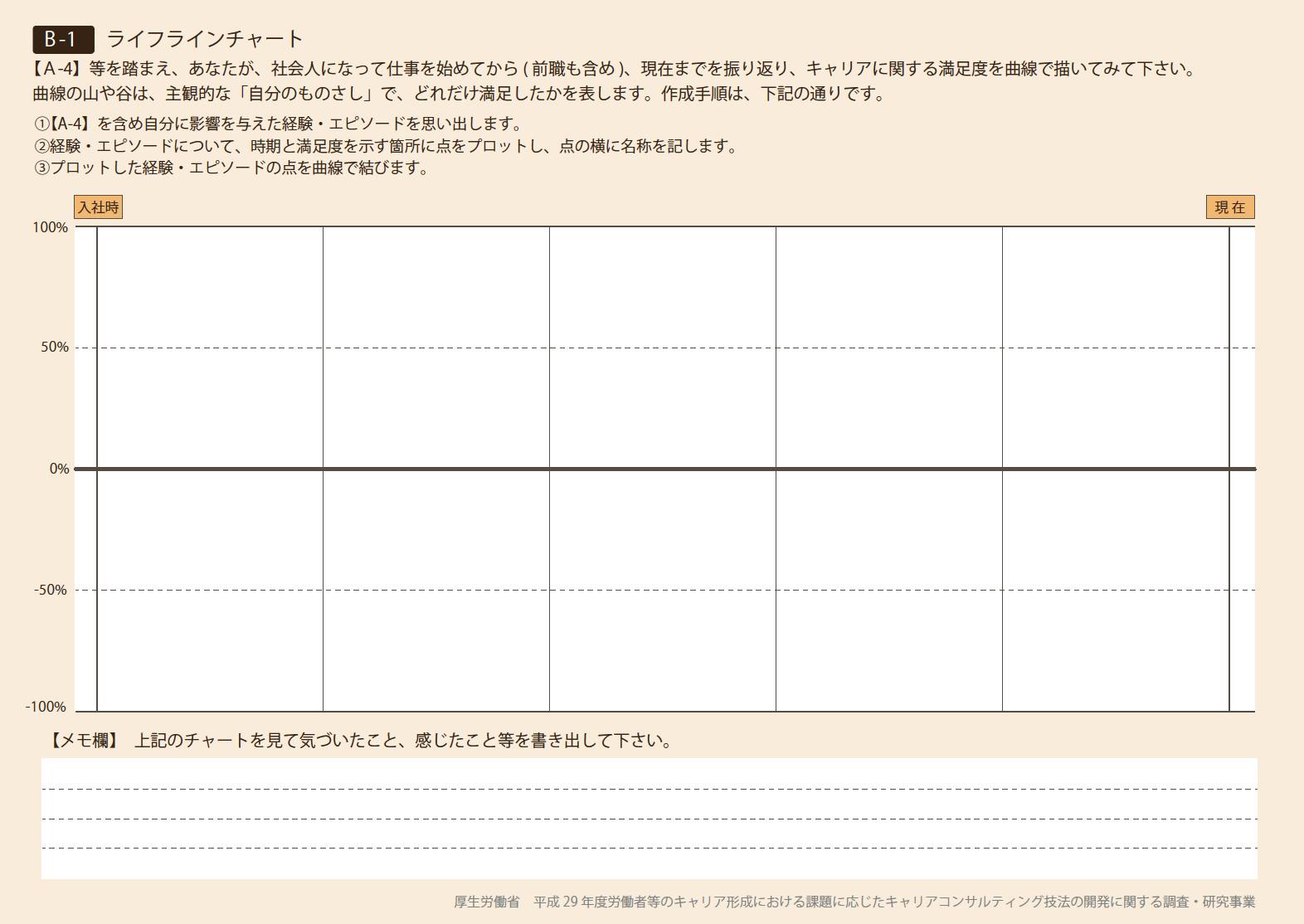Click the -50% axis label
This screenshot has height=924, width=1304.
[x=51, y=590]
